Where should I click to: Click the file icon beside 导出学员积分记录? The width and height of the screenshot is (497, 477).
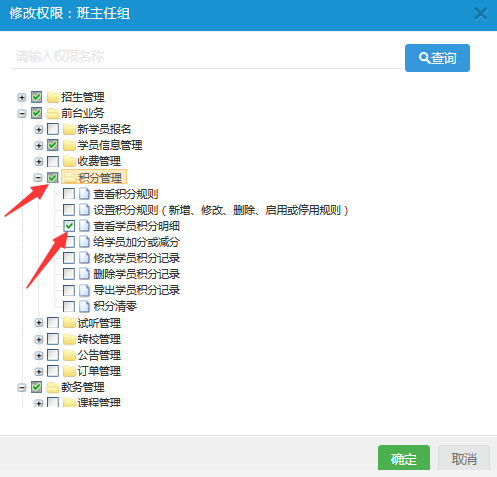point(84,290)
